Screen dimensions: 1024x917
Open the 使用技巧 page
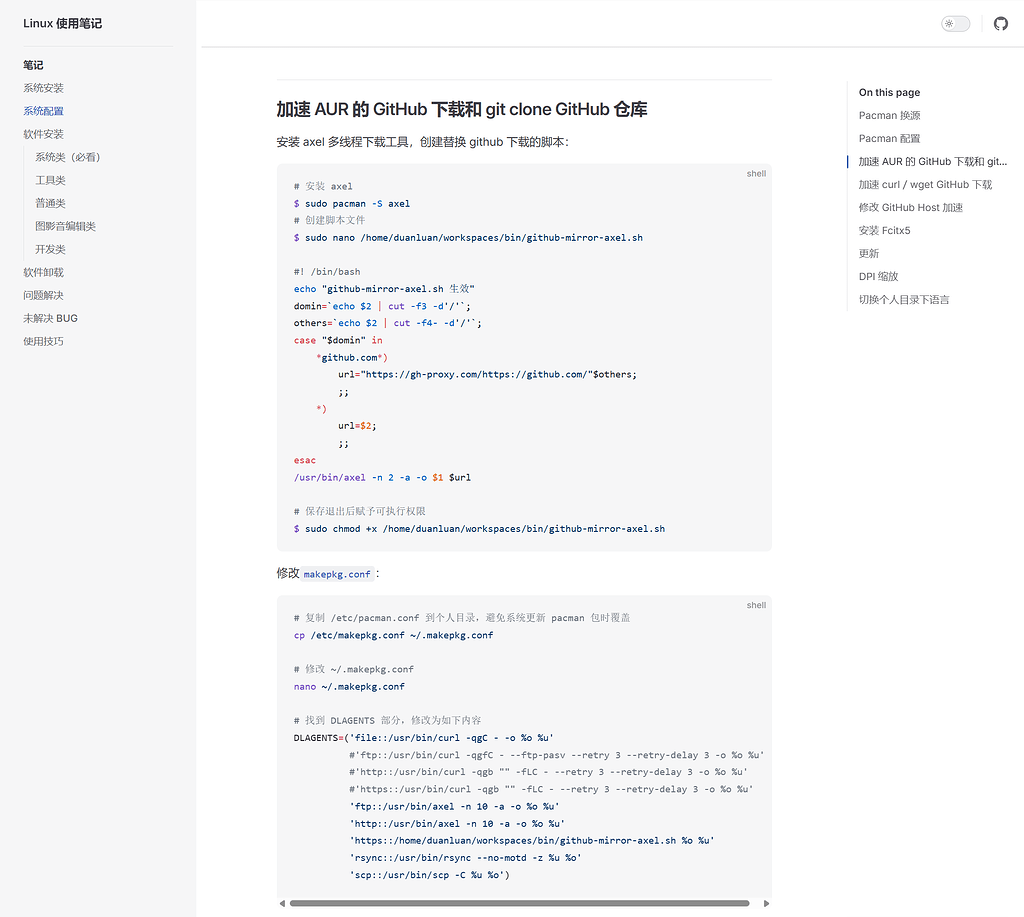pyautogui.click(x=44, y=341)
